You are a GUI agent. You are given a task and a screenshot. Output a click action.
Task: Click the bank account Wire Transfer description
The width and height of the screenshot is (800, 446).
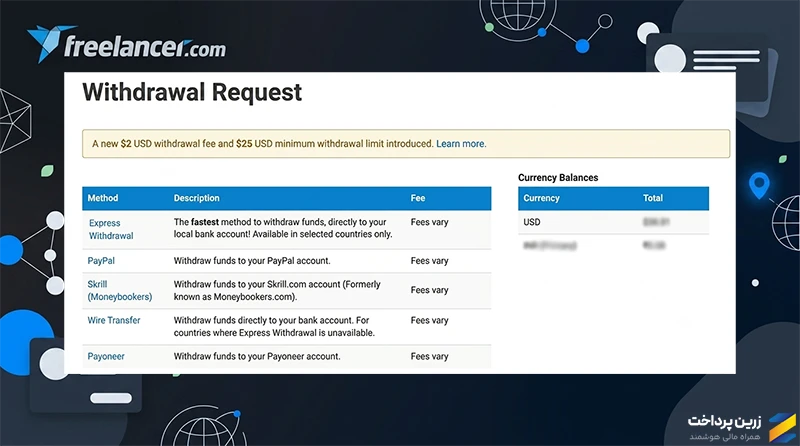point(274,327)
